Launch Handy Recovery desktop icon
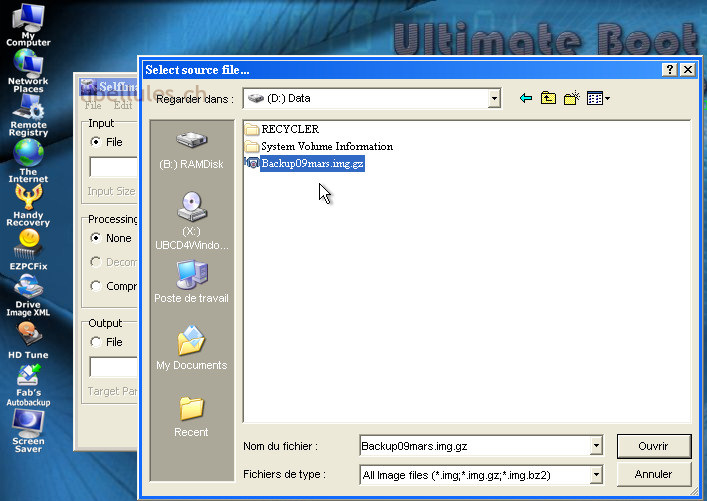The width and height of the screenshot is (707, 501). 28,205
